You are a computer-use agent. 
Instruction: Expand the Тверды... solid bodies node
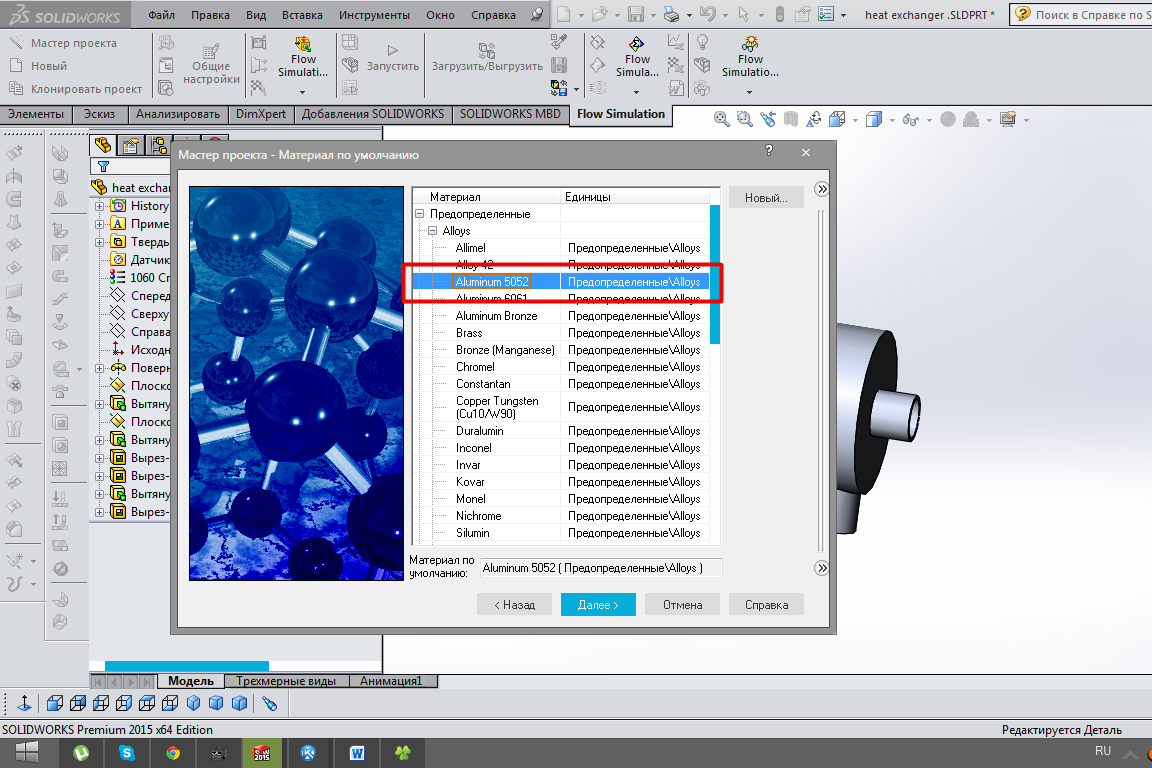[x=99, y=242]
